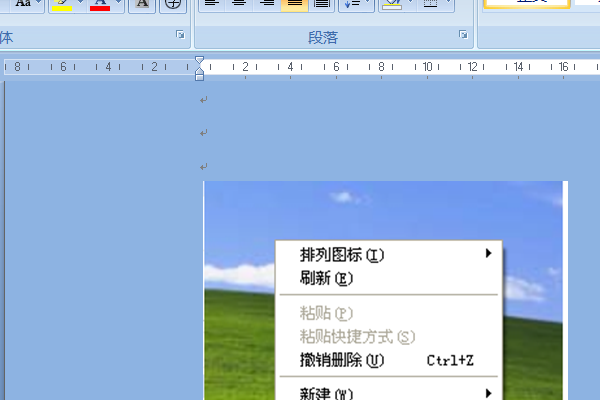Toggle the highlighted justify alignment button
The width and height of the screenshot is (600, 400).
point(294,4)
